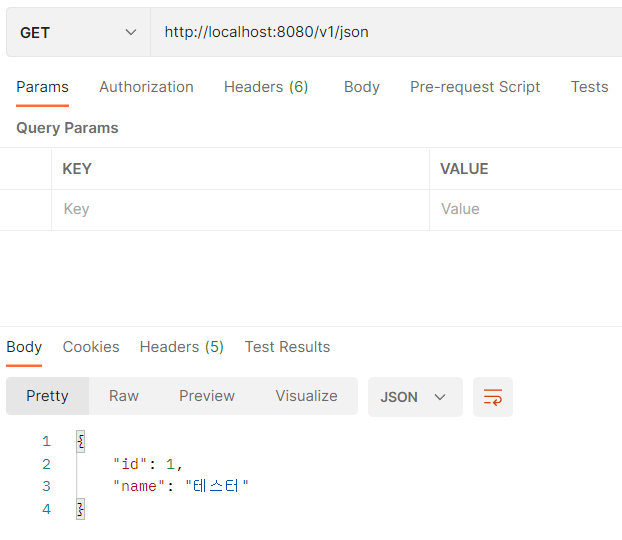The image size is (622, 540).
Task: Collapse the JSON object at line 1
Action: click(x=81, y=441)
